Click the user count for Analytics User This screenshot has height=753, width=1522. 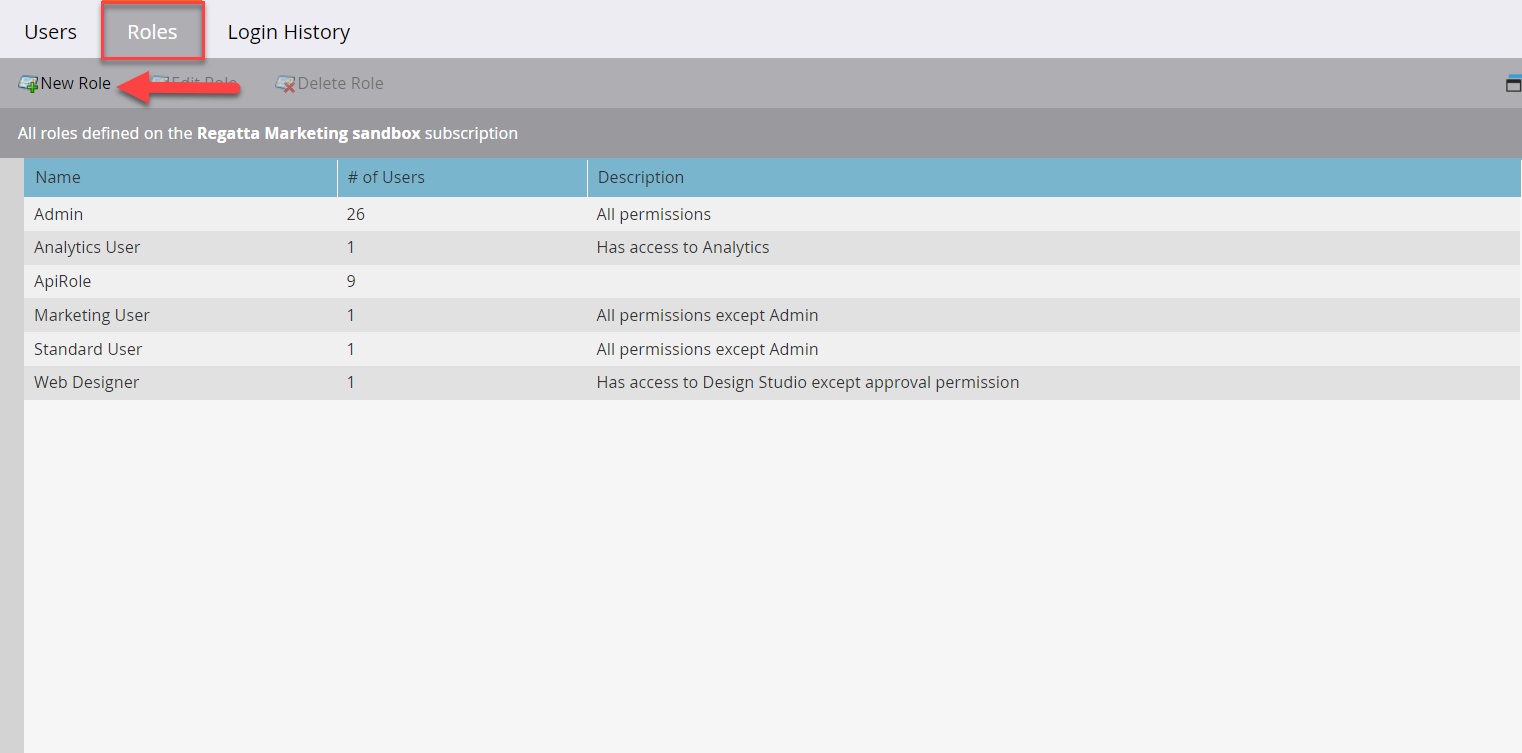point(351,247)
